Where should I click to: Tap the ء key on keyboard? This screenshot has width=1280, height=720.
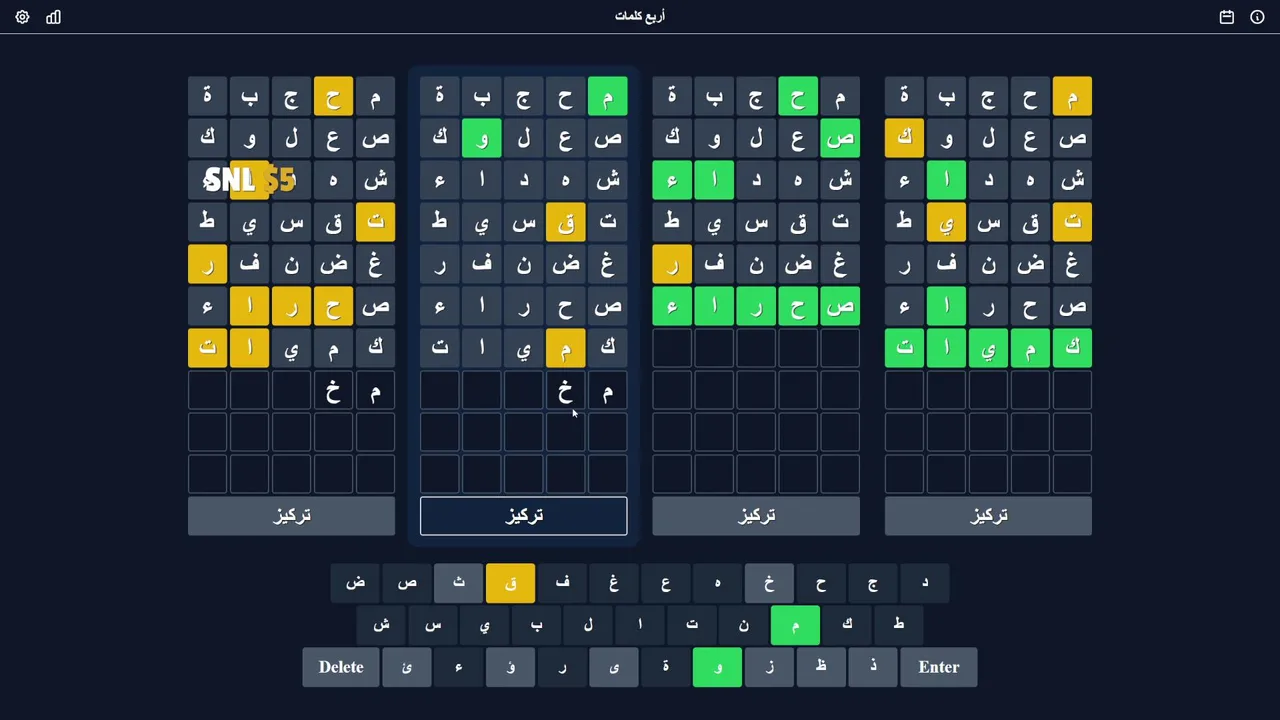(459, 667)
